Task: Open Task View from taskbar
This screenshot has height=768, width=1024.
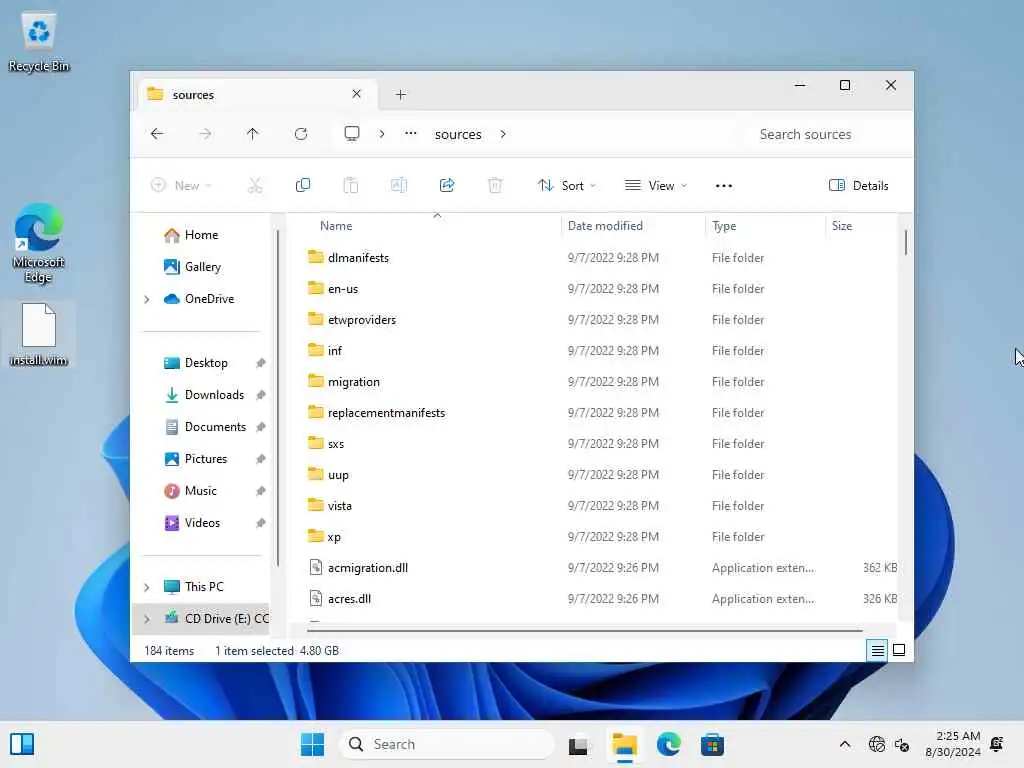Action: click(x=578, y=744)
